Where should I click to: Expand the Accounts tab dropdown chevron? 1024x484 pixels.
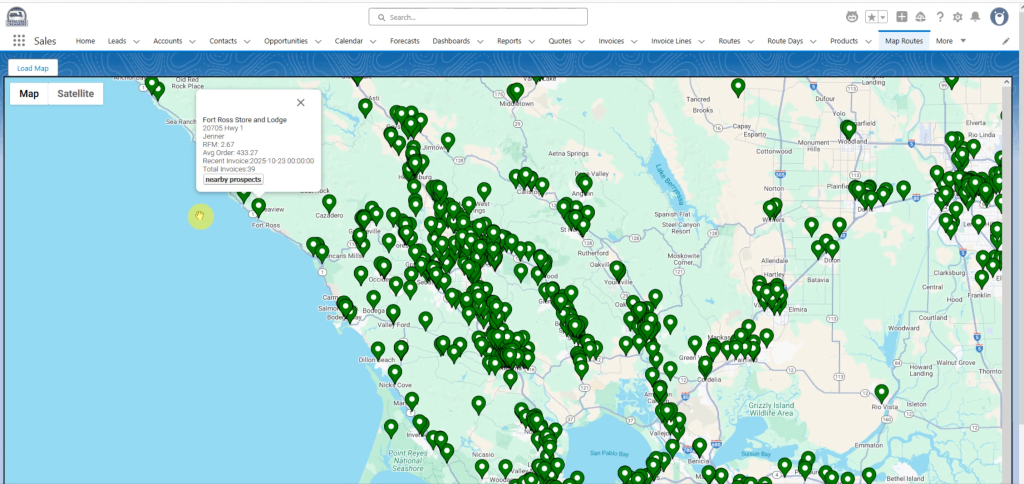(x=192, y=41)
